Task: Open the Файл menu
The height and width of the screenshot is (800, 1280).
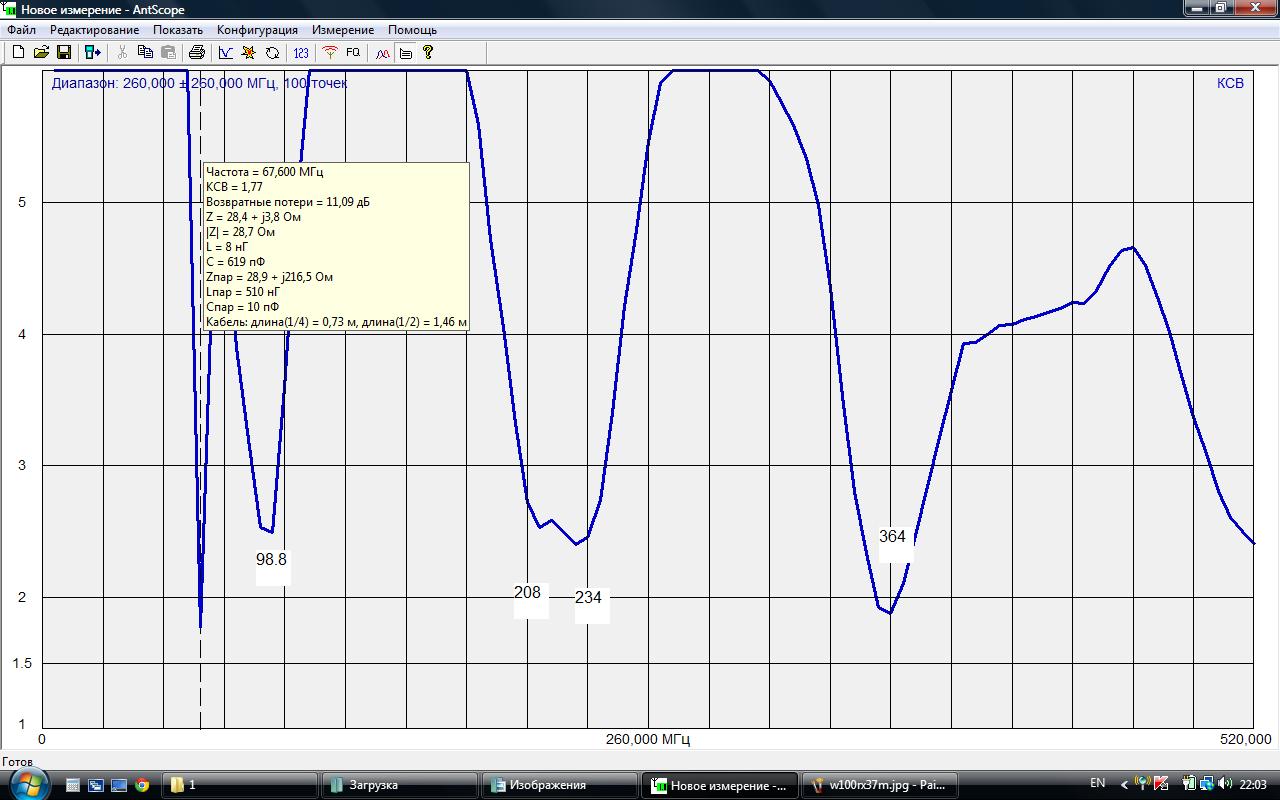Action: tap(22, 30)
